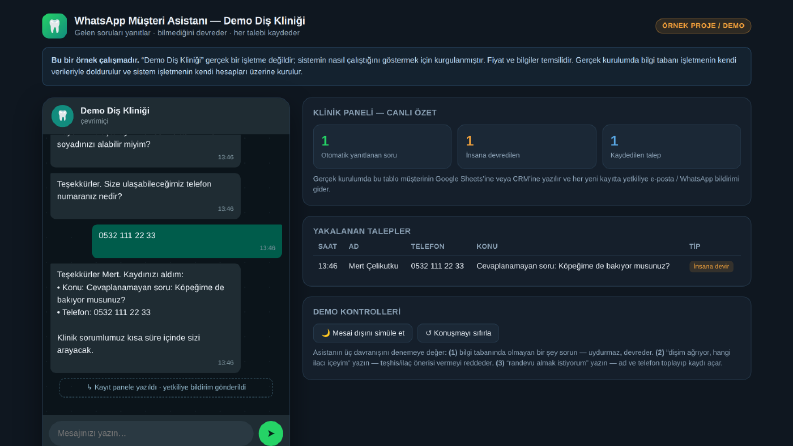Click the "Asistanın üç davranışını" hint text

coord(521,358)
